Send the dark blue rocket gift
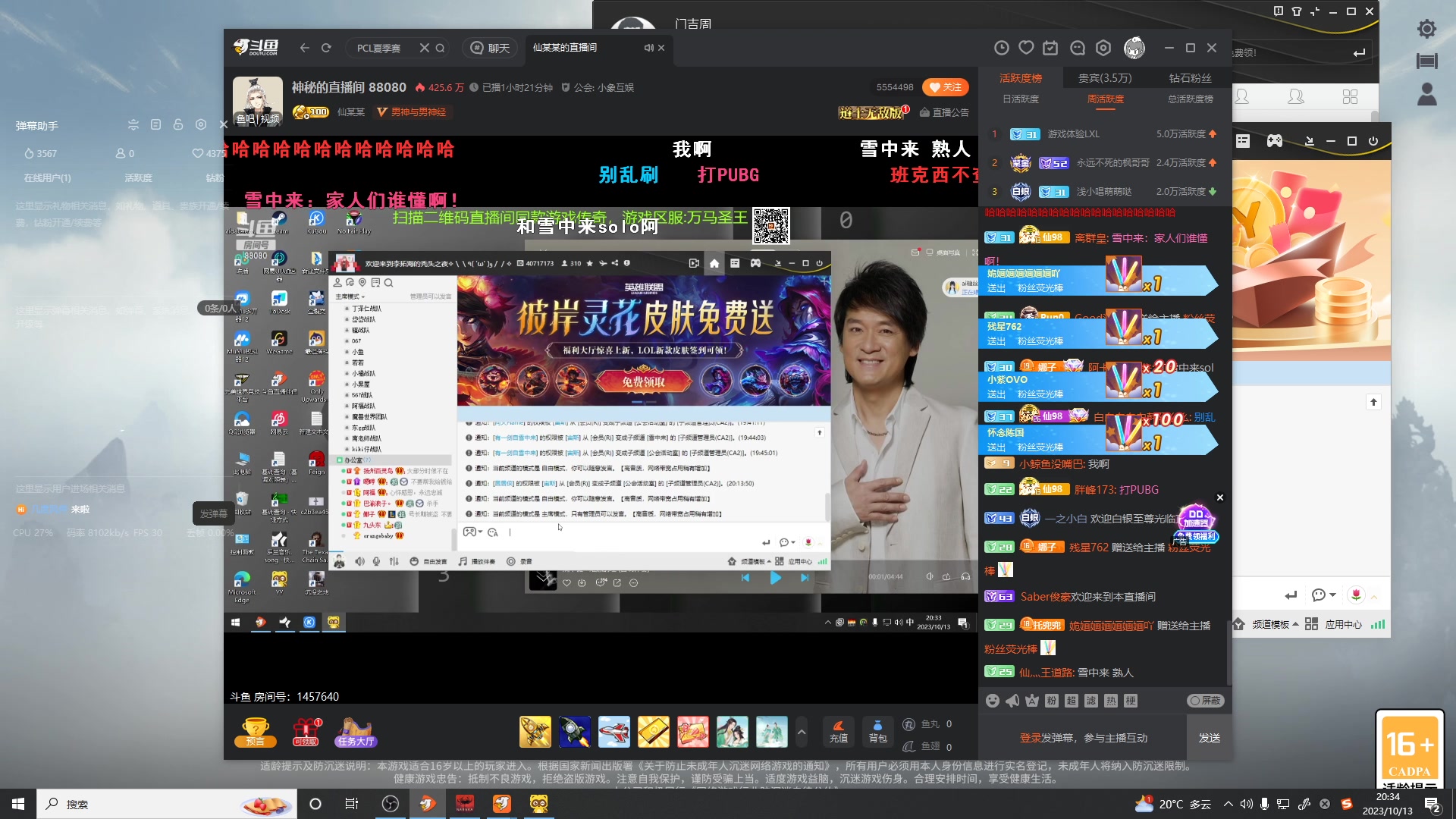Image resolution: width=1456 pixels, height=819 pixels. pos(575,732)
